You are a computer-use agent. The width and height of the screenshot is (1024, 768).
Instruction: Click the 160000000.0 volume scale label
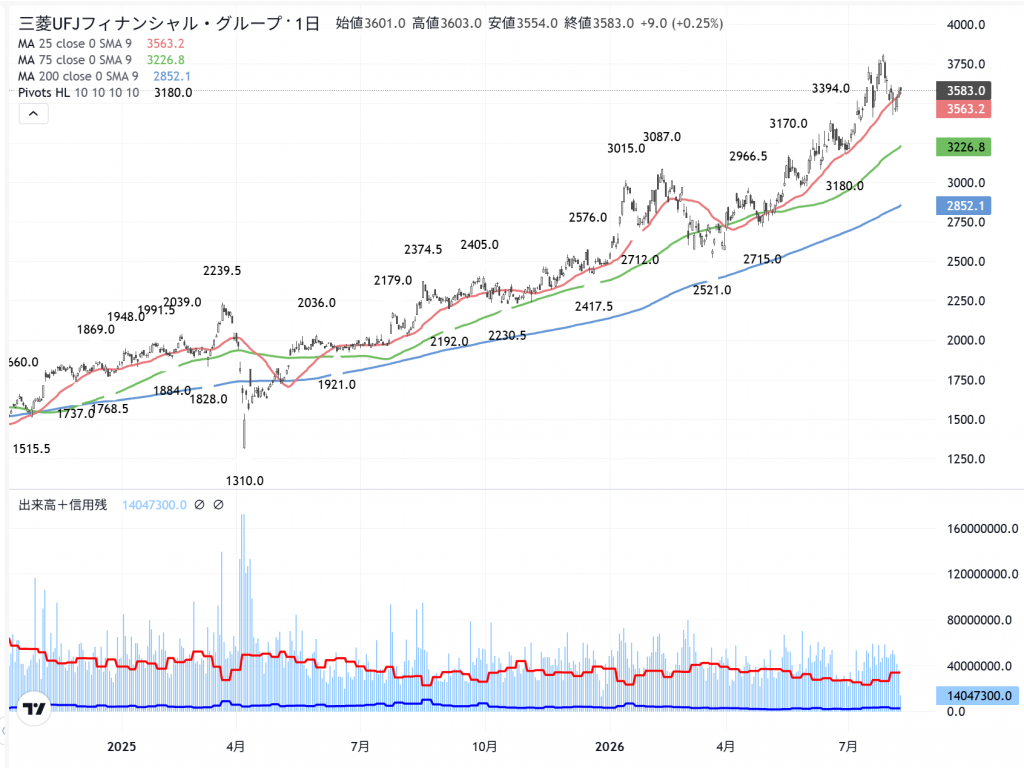982,528
